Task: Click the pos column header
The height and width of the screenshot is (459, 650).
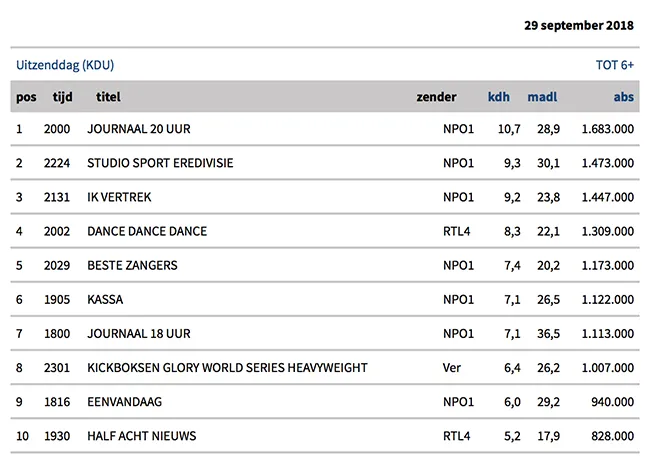Action: point(26,97)
